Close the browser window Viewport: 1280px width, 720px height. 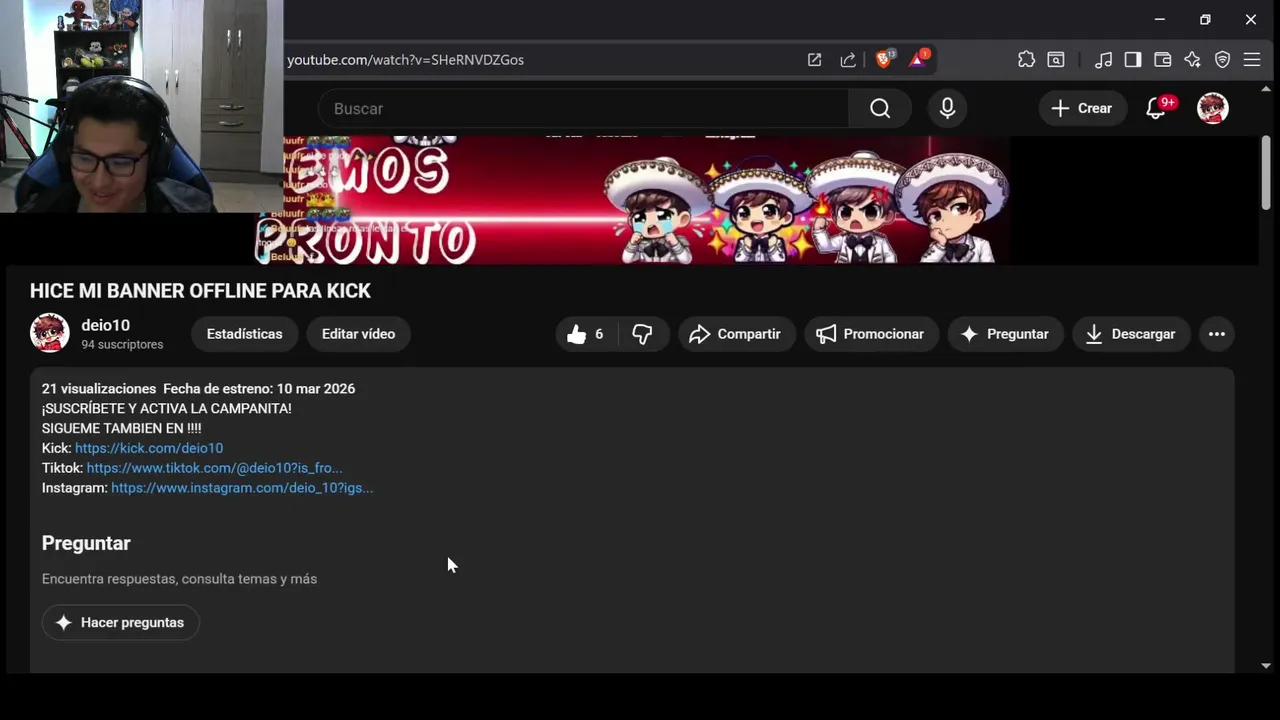pos(1251,19)
